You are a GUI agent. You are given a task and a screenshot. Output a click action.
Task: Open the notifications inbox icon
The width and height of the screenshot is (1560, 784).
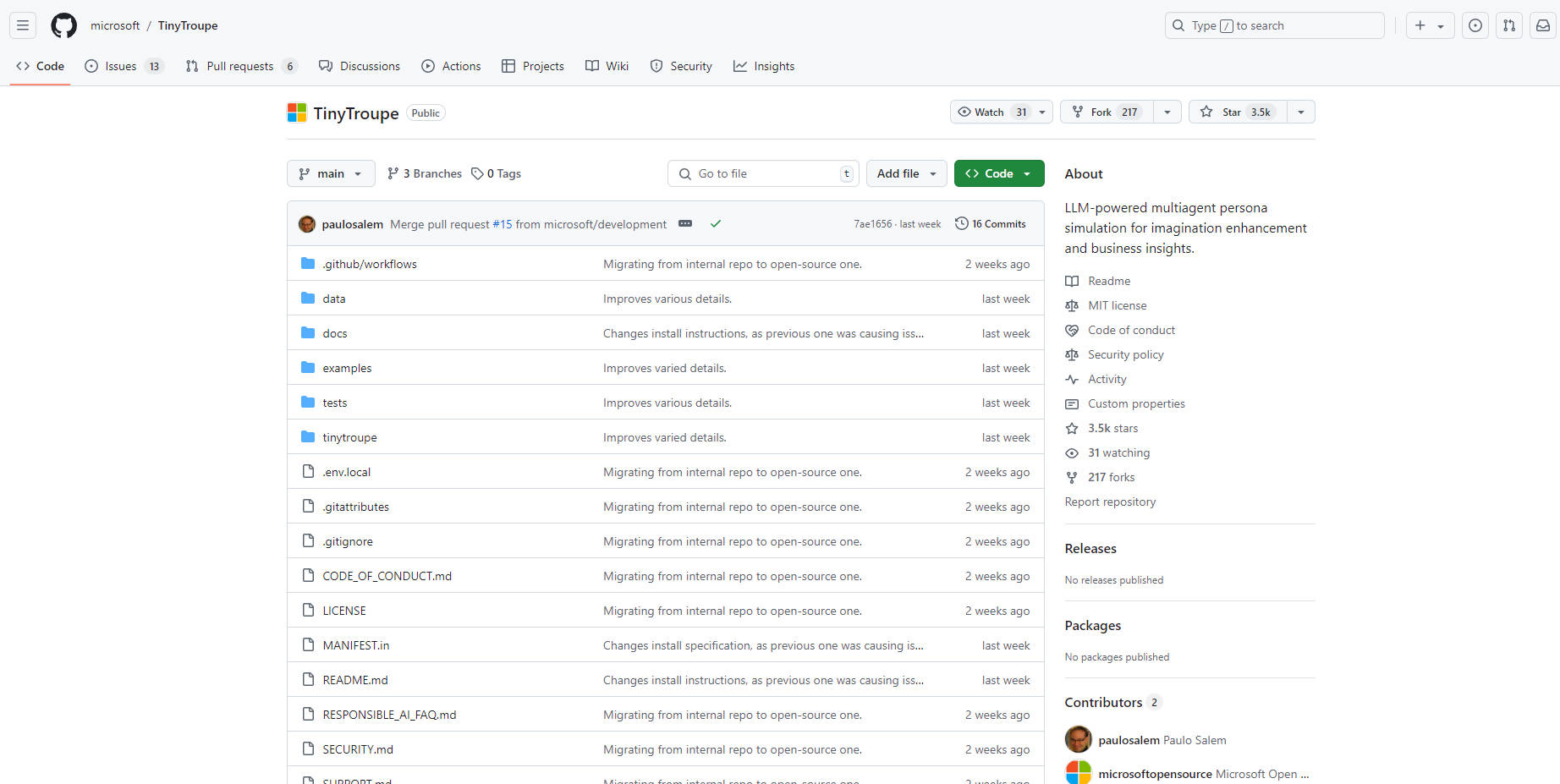(1543, 25)
